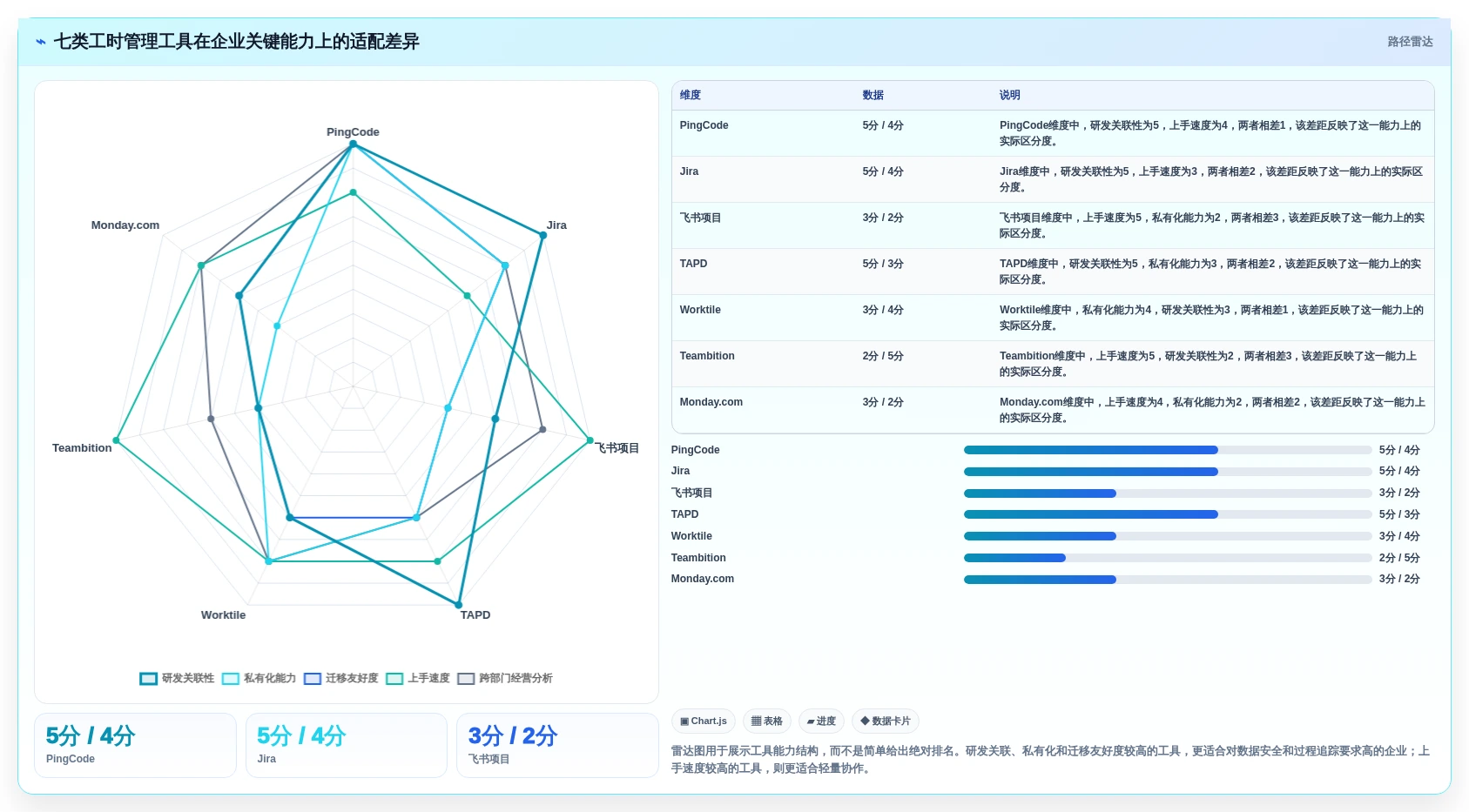Toggle the 私有化能力 legend swatch
Image resolution: width=1469 pixels, height=812 pixels.
coord(231,679)
